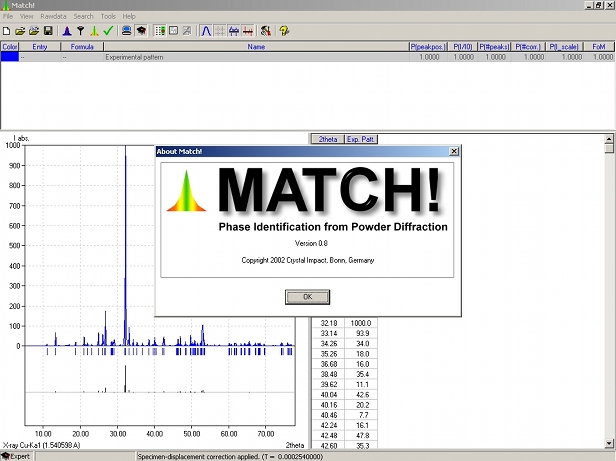Click the New document toolbar icon
This screenshot has width=616, height=461.
click(6, 31)
